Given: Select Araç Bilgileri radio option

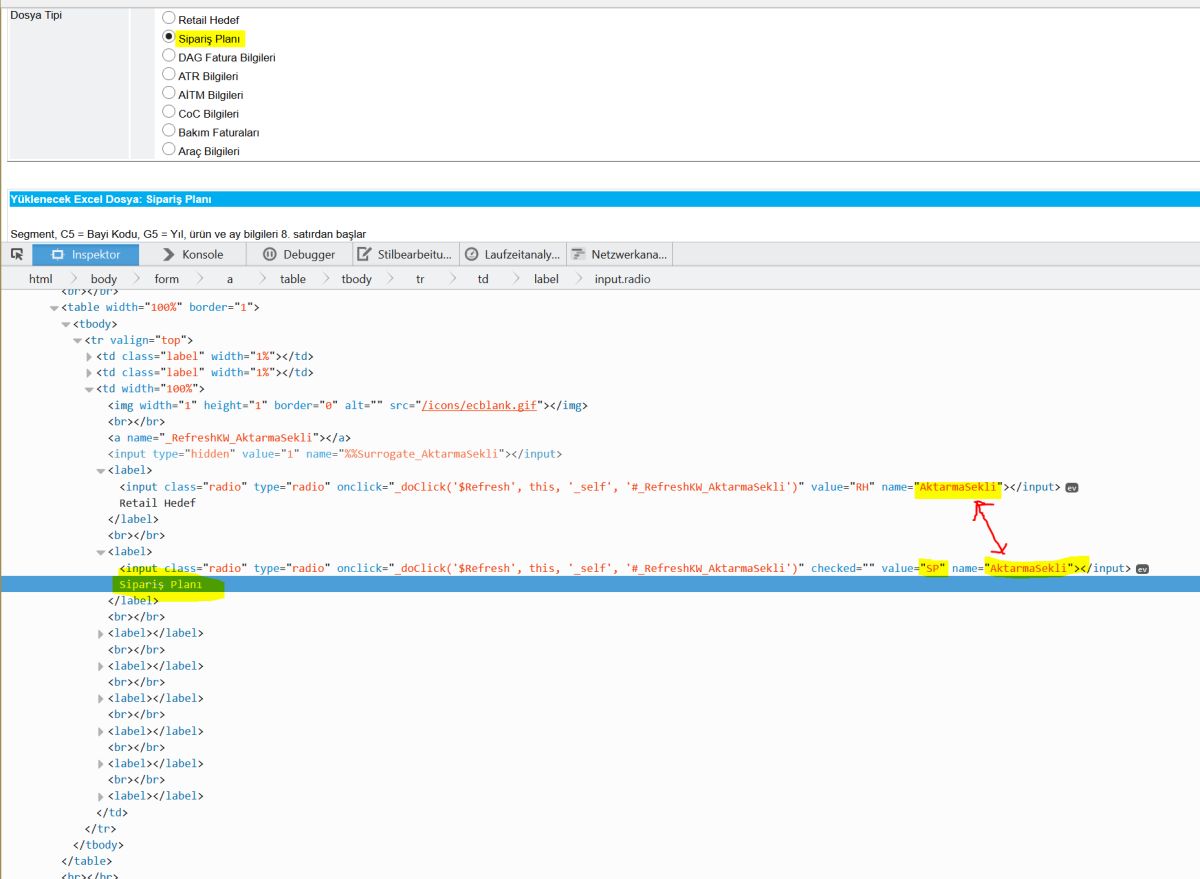Looking at the screenshot, I should tap(168, 149).
